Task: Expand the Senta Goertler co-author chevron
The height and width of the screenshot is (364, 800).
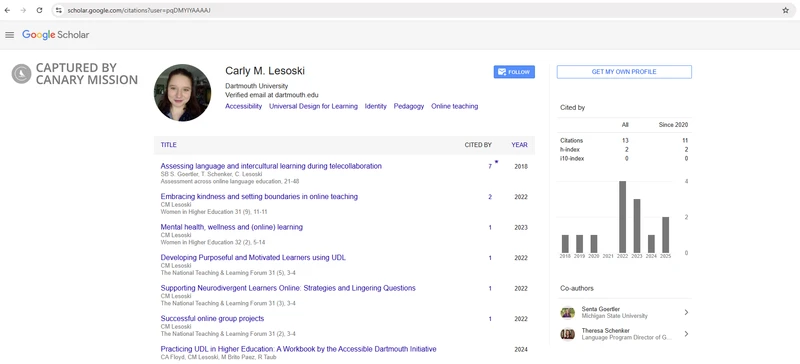Action: [686, 312]
